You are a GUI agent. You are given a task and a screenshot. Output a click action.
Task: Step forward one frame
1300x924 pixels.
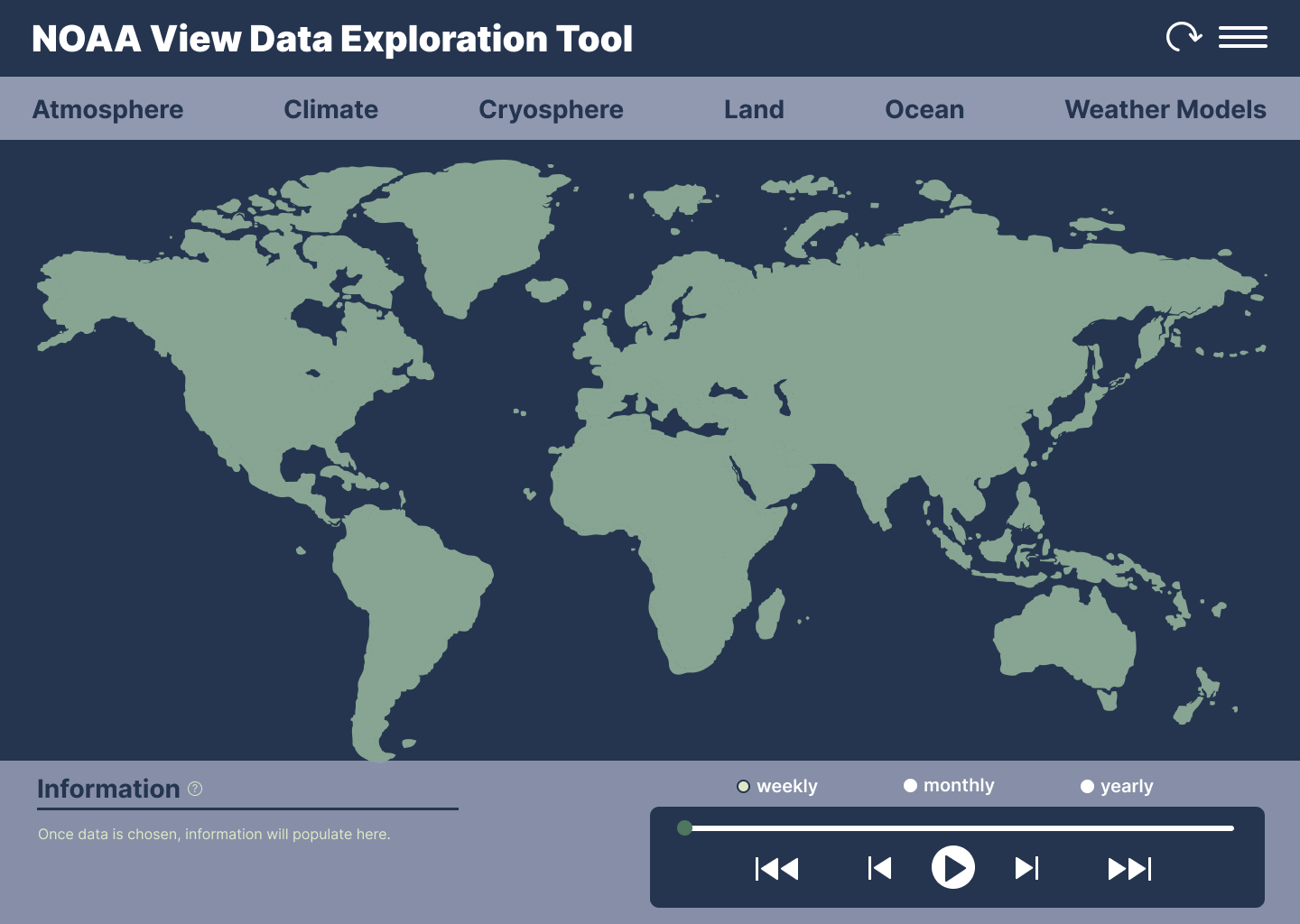click(1027, 868)
